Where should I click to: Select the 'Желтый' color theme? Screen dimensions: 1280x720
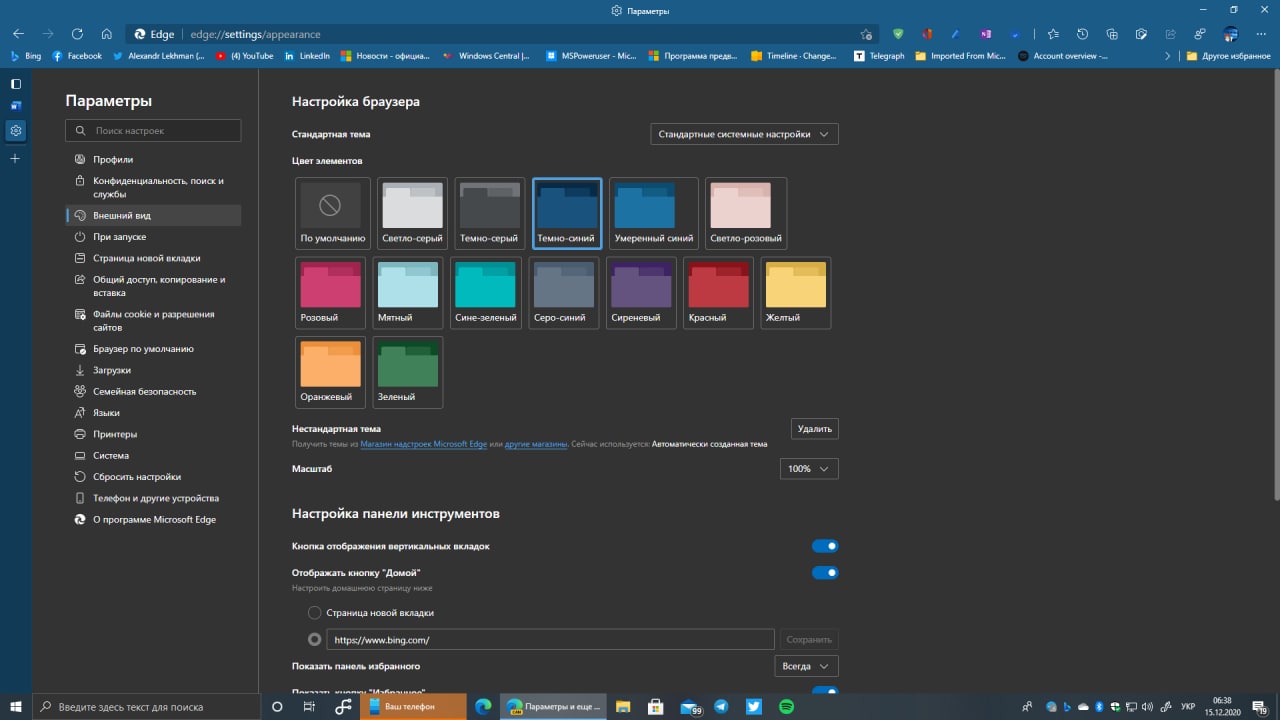pos(796,293)
